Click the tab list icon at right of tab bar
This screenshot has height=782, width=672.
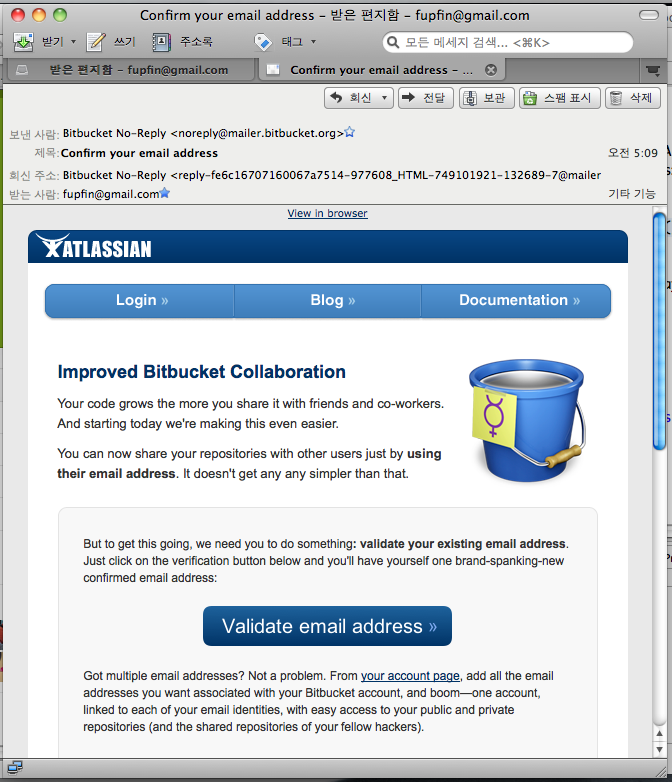[653, 70]
